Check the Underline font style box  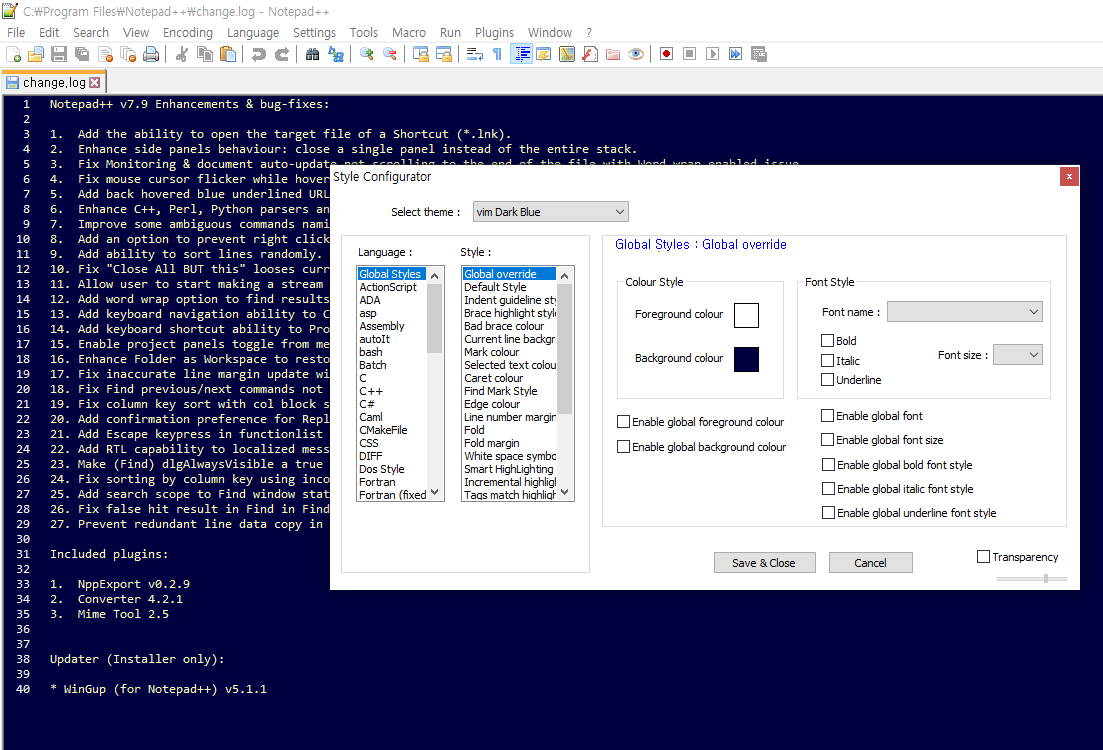pos(828,380)
